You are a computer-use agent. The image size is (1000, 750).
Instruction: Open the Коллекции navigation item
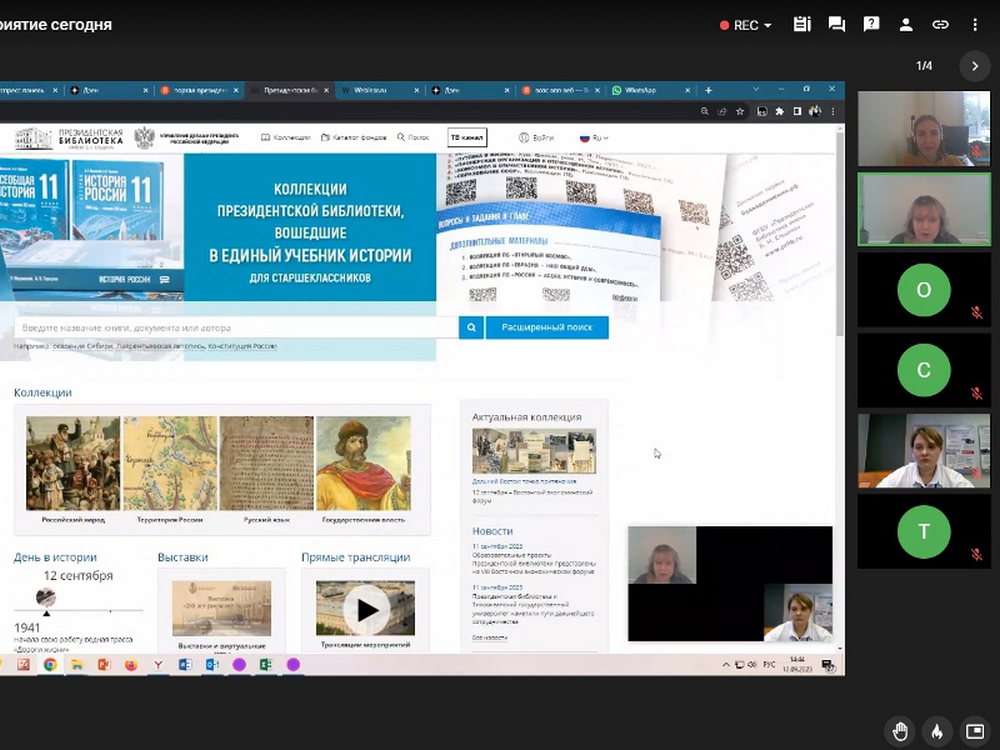(x=286, y=138)
